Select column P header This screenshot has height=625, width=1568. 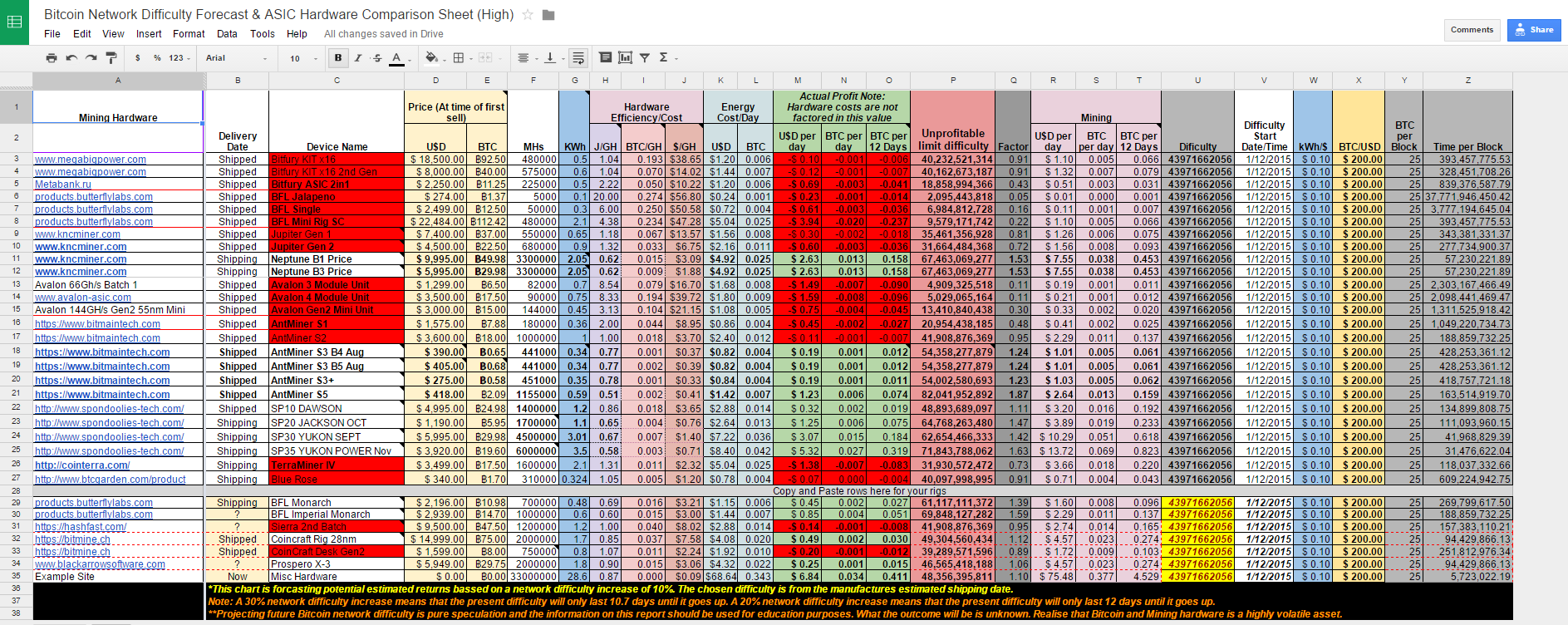click(x=953, y=81)
